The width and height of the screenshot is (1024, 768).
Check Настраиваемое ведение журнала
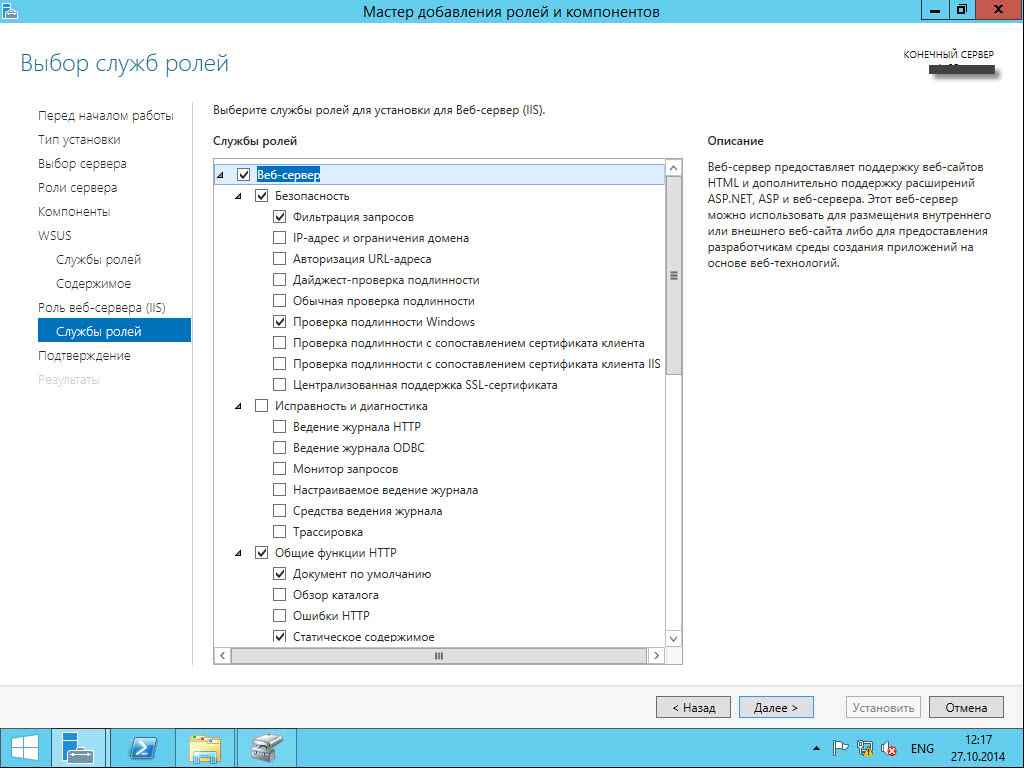(280, 490)
